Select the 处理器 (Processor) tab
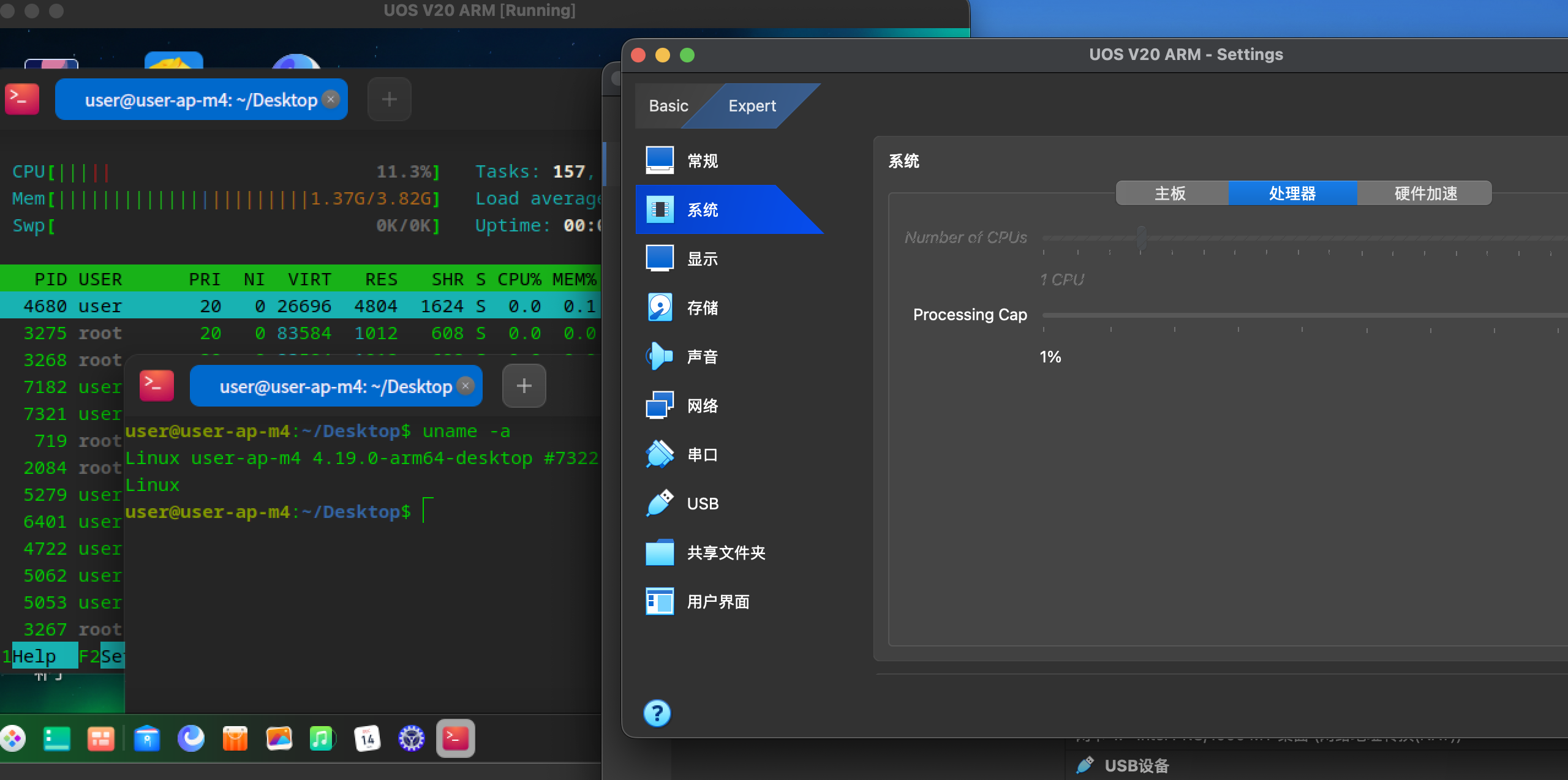 (x=1292, y=193)
